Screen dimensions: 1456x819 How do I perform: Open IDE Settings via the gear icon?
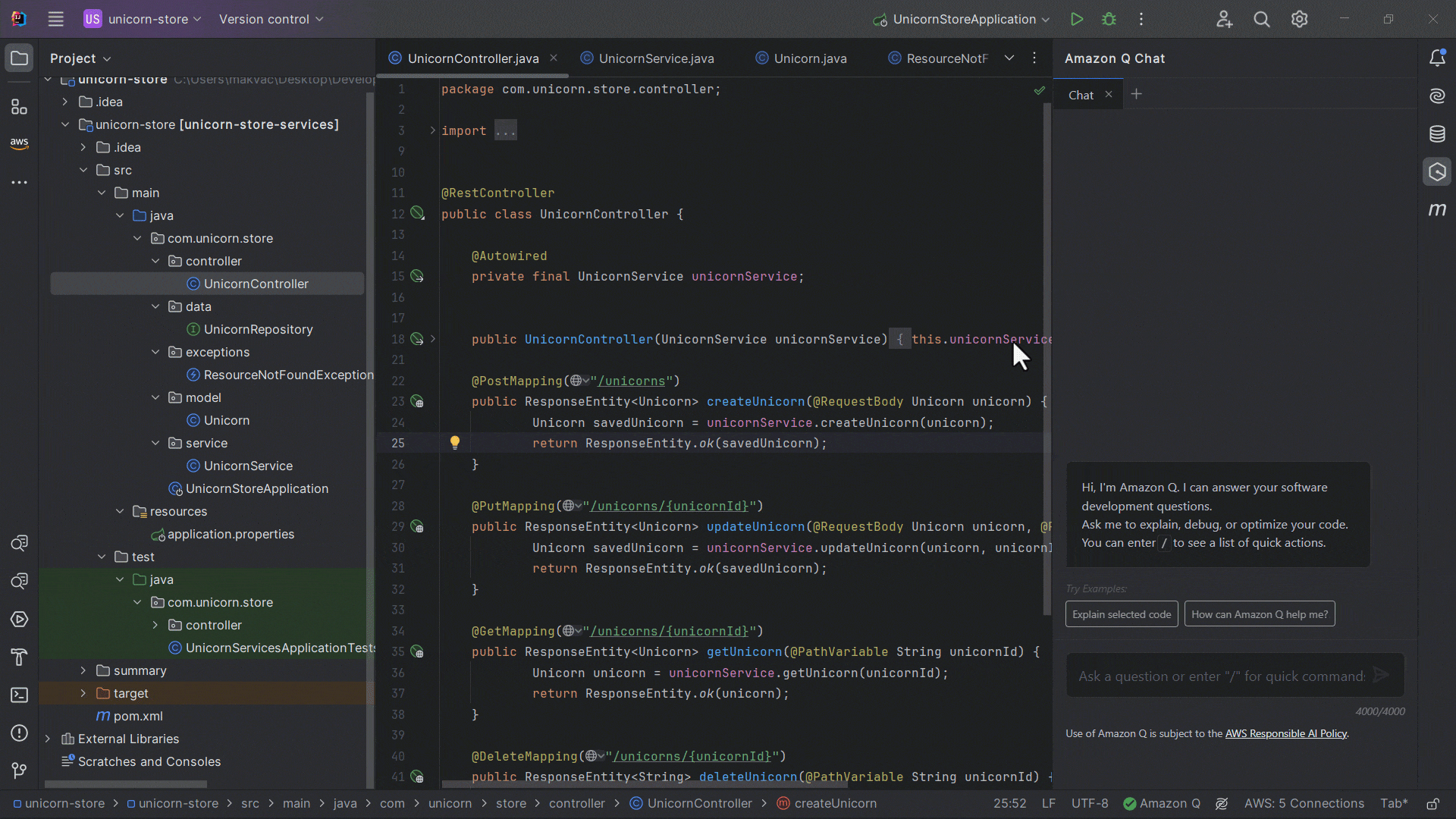tap(1300, 19)
